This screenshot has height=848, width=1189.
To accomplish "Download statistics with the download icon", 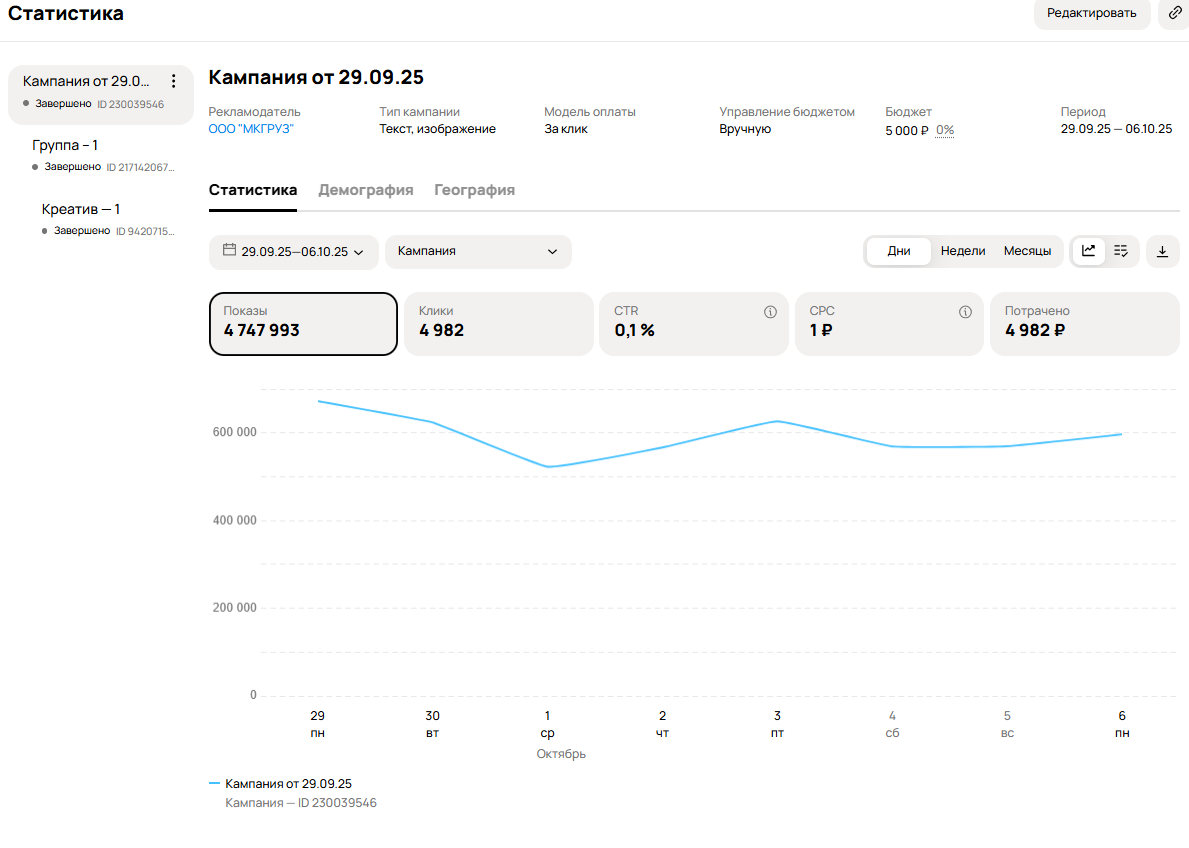I will pos(1162,252).
